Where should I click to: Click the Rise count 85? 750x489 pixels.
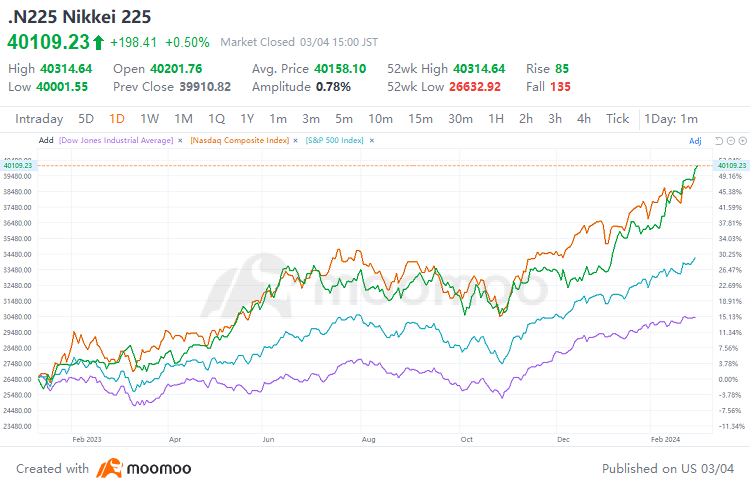click(x=562, y=69)
